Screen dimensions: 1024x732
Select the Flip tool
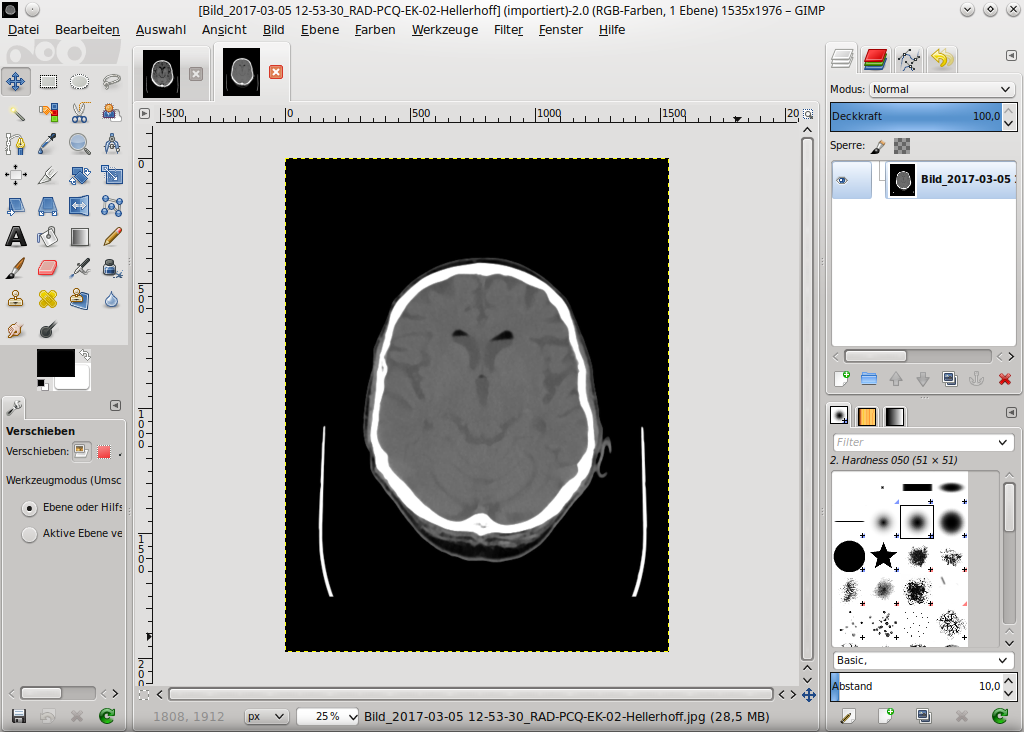(80, 206)
